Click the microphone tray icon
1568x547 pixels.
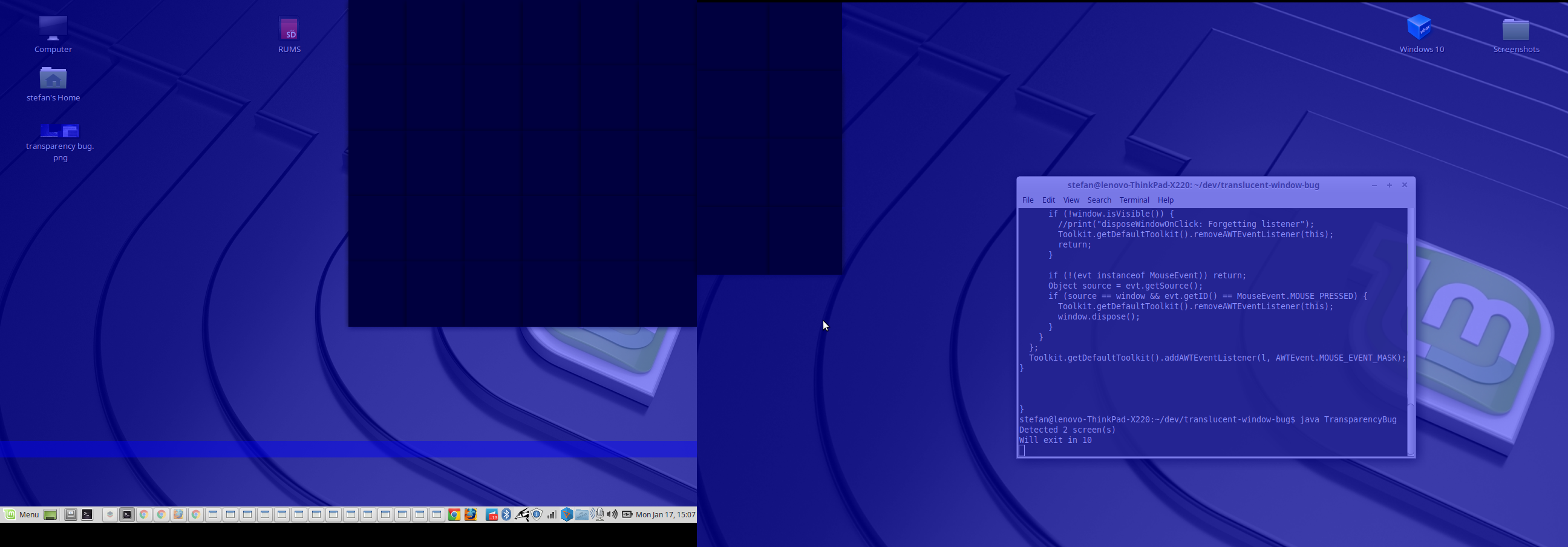[x=599, y=515]
